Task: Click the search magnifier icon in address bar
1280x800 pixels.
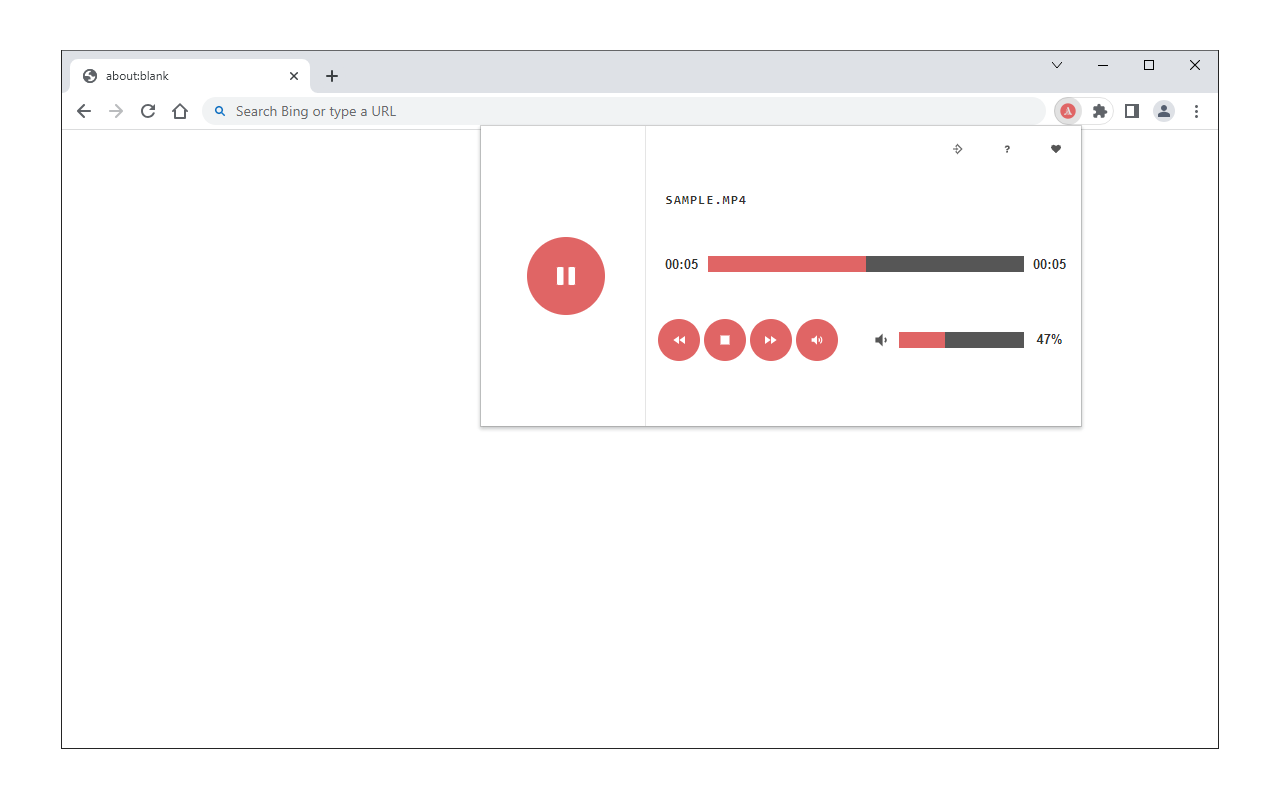Action: [220, 111]
